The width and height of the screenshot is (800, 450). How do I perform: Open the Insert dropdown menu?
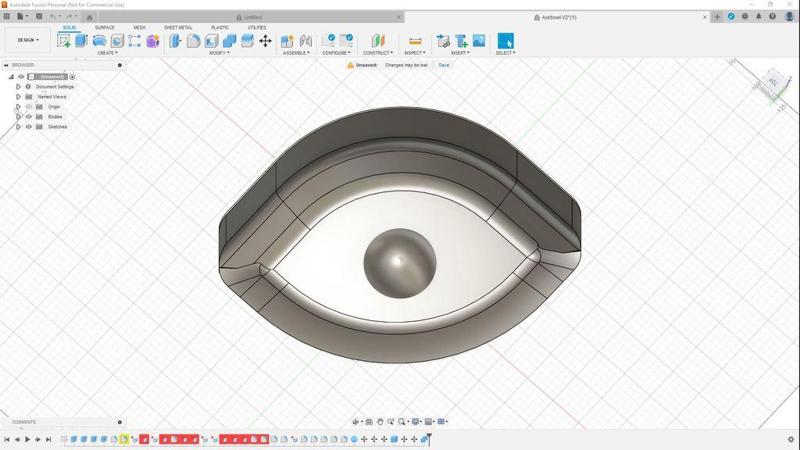460,53
